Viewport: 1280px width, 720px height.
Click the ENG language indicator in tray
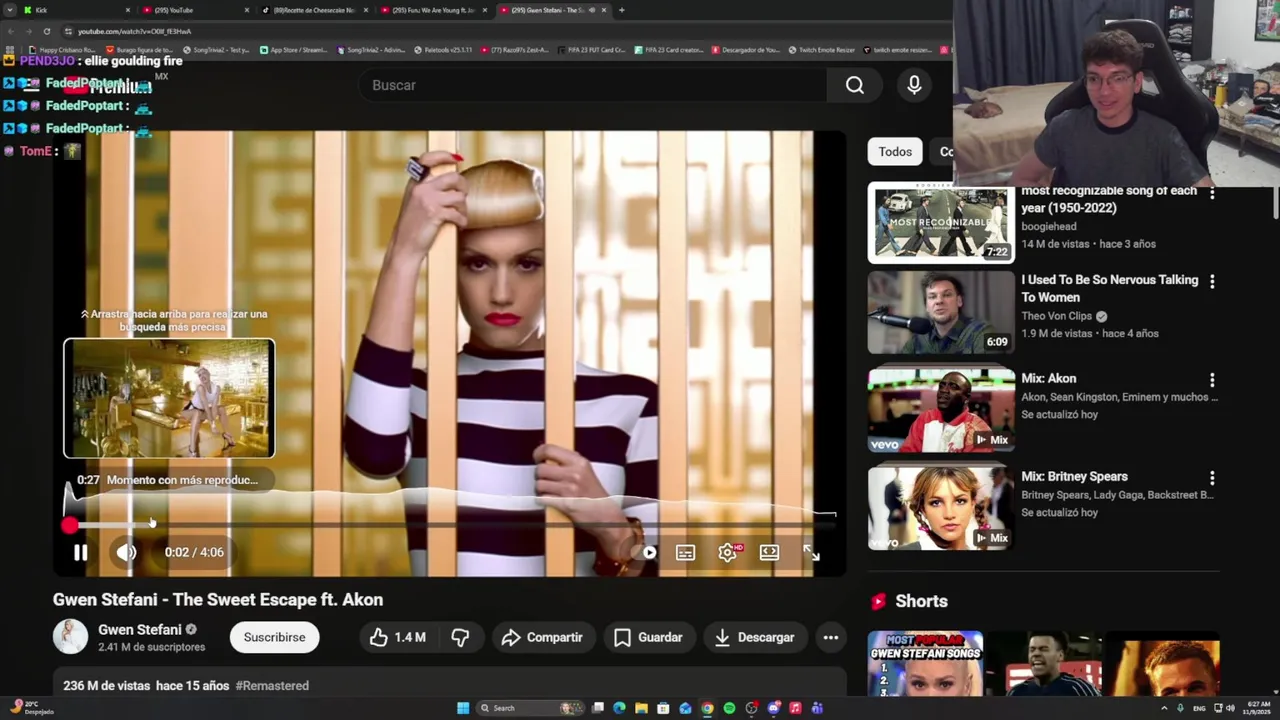click(1199, 708)
